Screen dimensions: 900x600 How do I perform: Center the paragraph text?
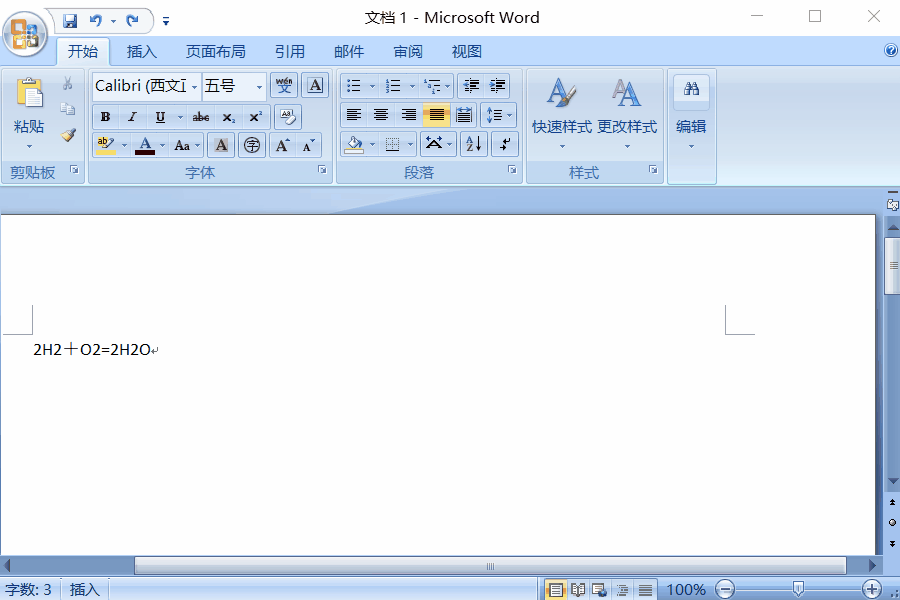(381, 115)
